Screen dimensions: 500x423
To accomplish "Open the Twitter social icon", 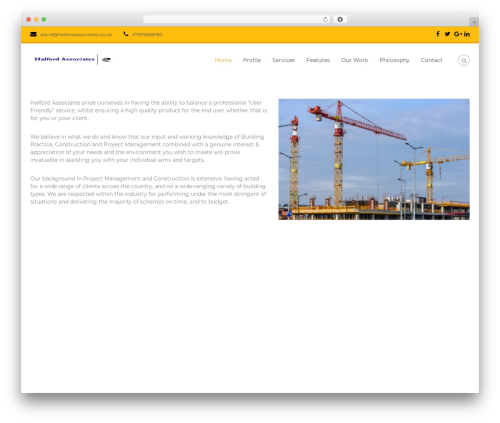I will click(447, 34).
